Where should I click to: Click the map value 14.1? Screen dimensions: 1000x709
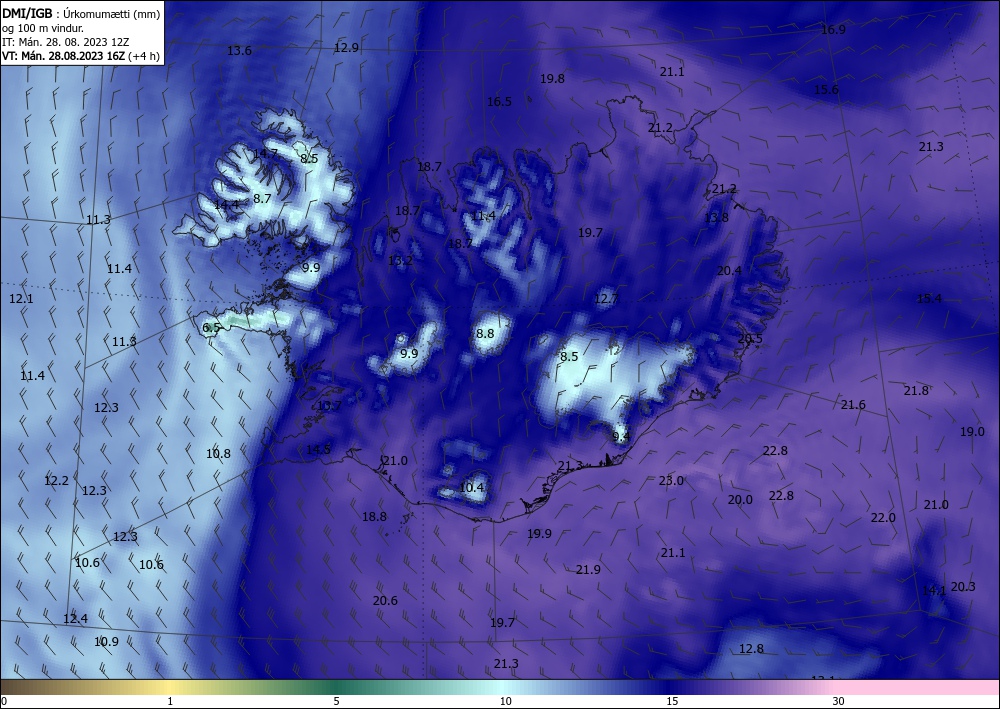[934, 591]
